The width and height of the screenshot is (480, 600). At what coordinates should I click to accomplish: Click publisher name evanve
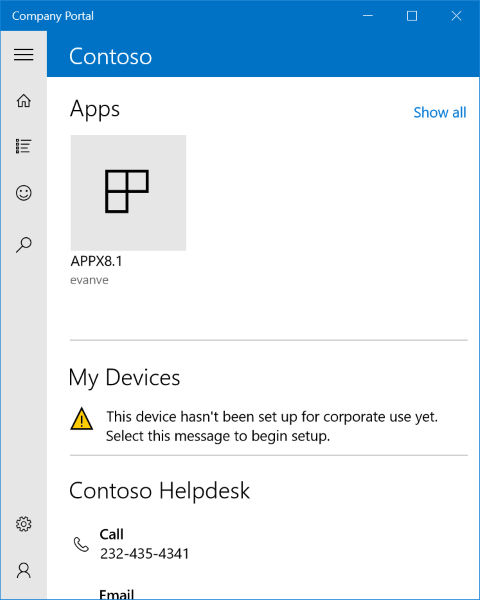(89, 280)
